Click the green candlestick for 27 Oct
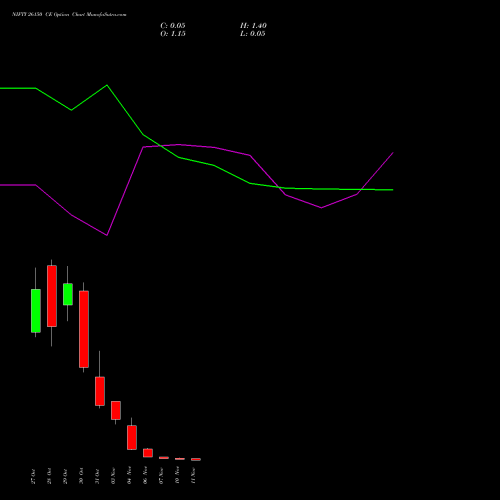The width and height of the screenshot is (500, 500). pyautogui.click(x=36, y=311)
